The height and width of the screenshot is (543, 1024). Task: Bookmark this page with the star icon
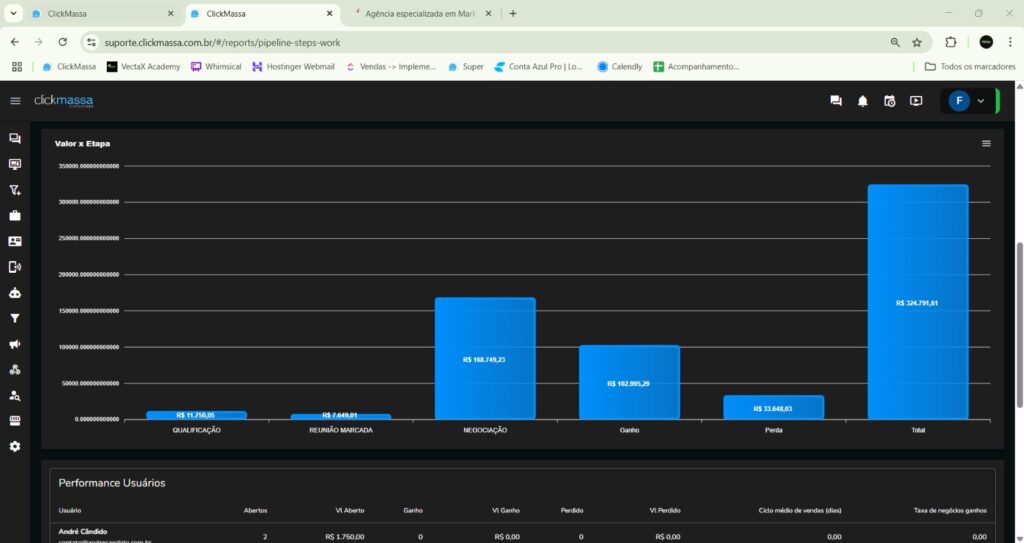click(917, 43)
